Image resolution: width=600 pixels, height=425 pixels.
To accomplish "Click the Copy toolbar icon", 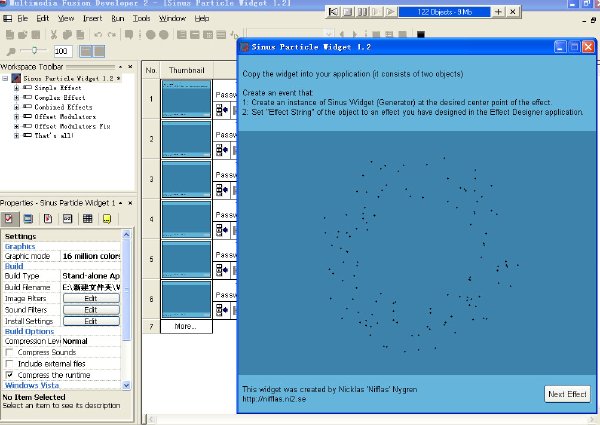I will (67, 35).
